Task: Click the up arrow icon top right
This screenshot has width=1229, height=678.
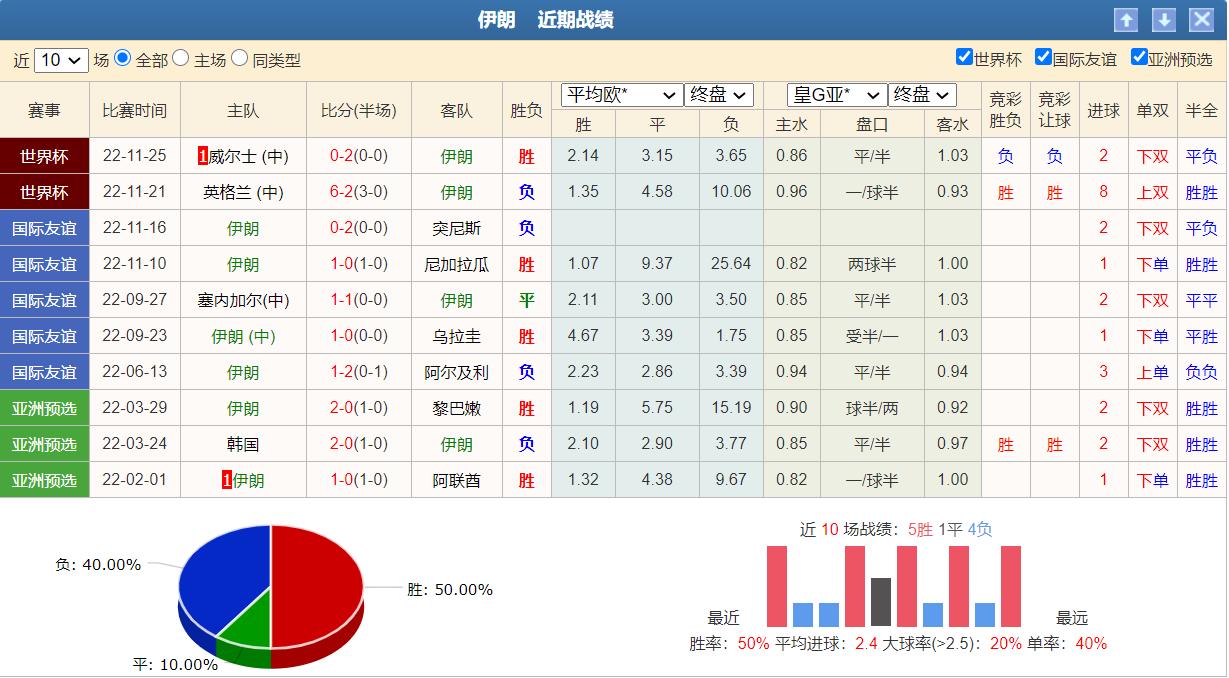Action: 1125,19
